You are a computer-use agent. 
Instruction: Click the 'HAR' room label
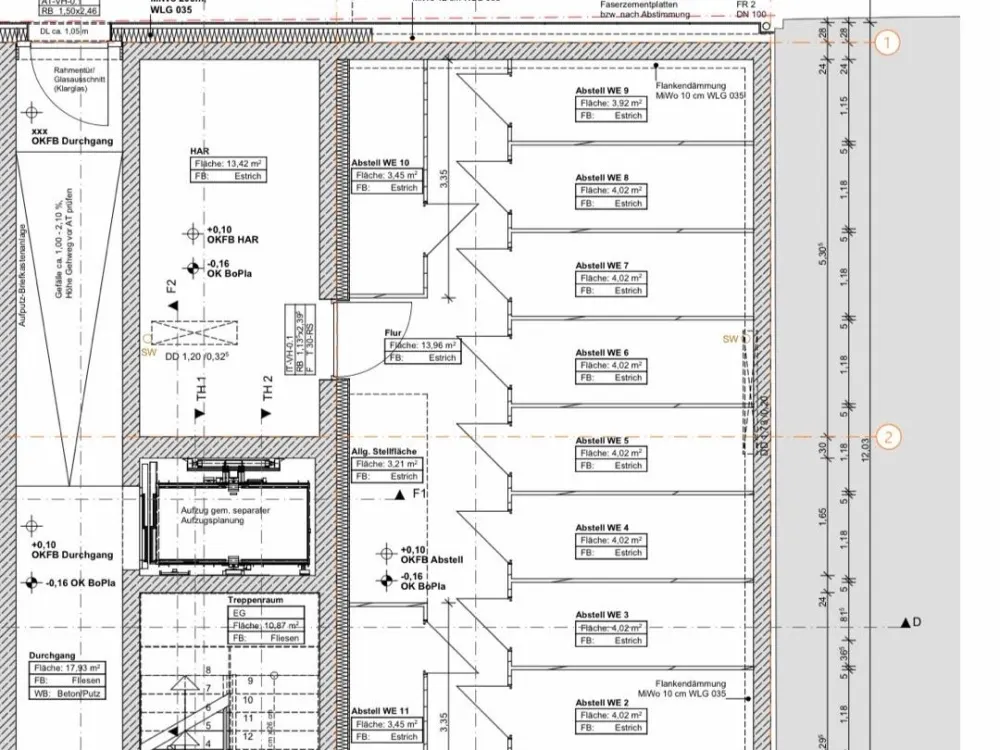pos(200,151)
